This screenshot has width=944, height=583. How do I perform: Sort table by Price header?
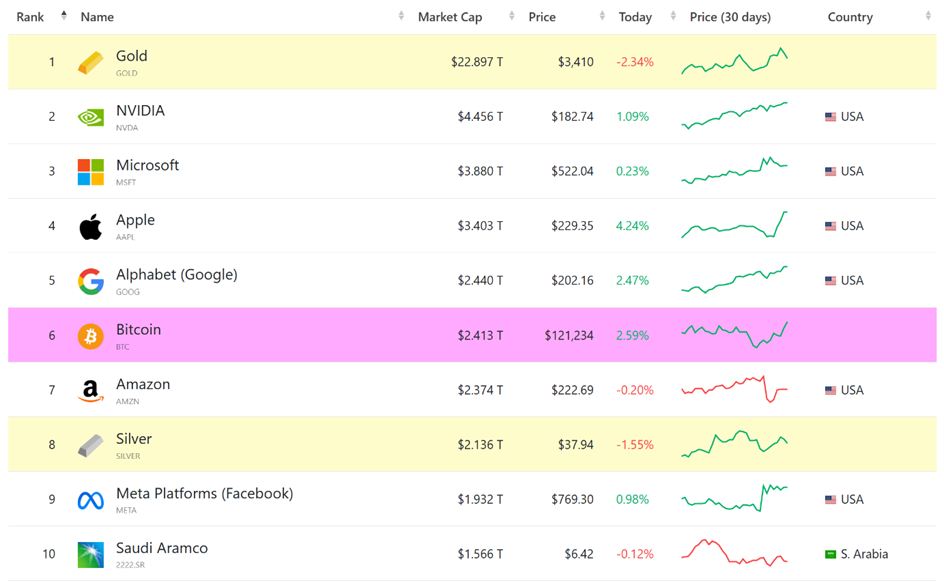click(542, 17)
